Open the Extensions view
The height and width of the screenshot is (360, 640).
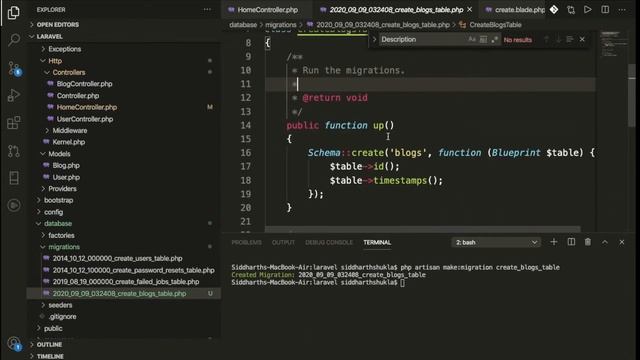(x=14, y=122)
